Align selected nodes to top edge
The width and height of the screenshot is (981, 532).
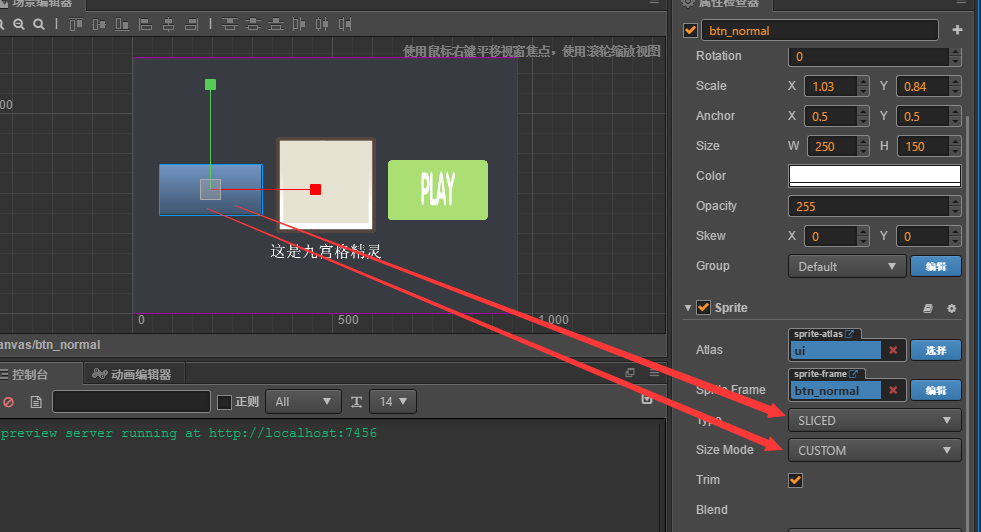76,24
